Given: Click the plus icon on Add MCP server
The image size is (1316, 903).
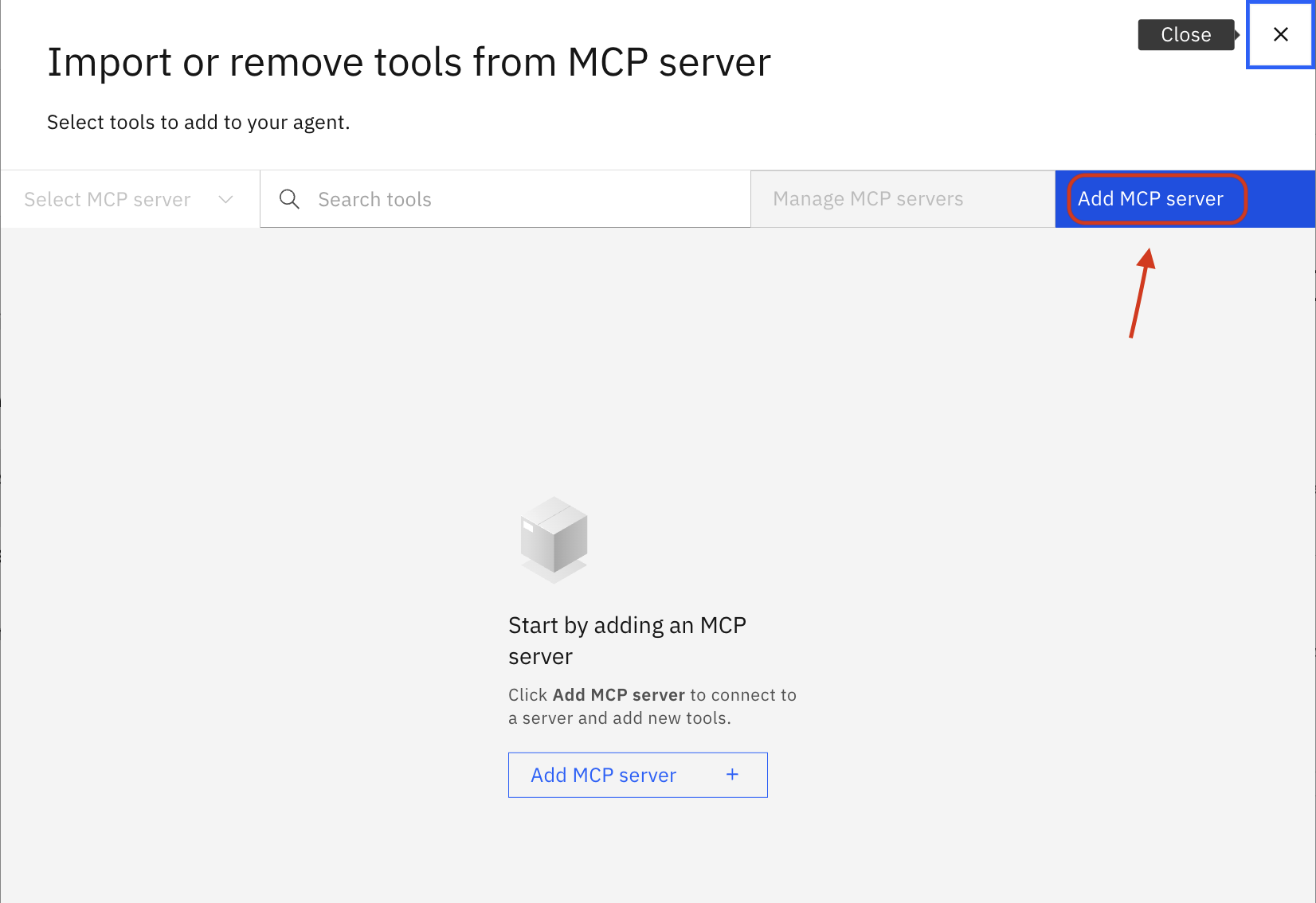Looking at the screenshot, I should (x=732, y=774).
